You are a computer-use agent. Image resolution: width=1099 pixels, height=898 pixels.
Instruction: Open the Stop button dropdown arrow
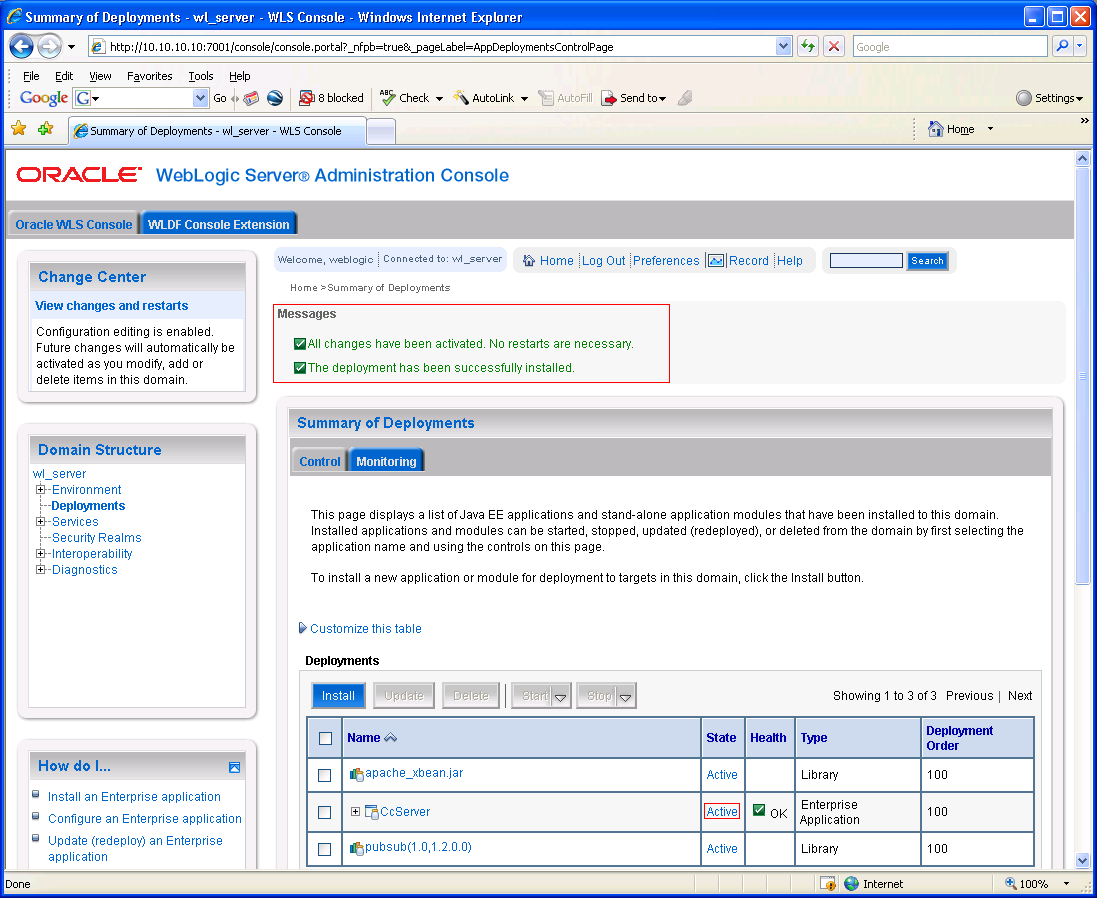coord(625,697)
